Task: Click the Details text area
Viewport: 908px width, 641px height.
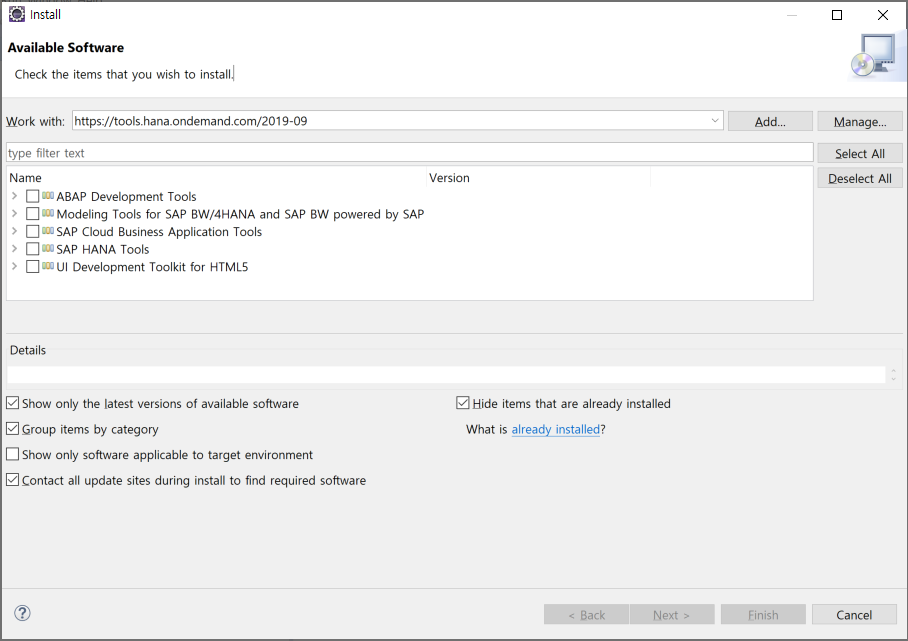Action: 446,375
